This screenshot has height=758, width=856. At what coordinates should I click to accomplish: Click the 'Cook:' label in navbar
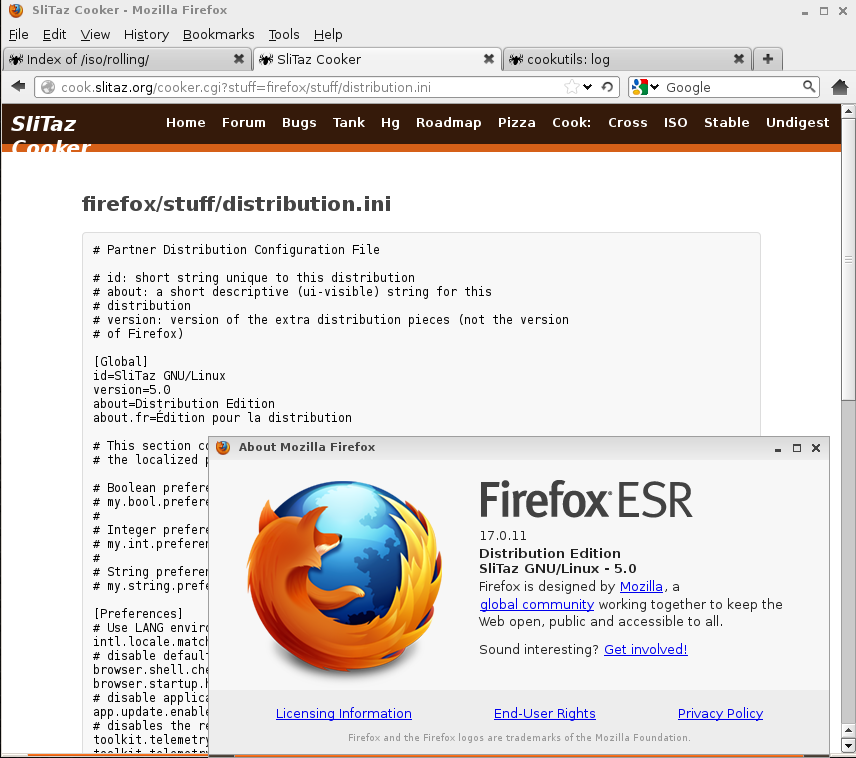[572, 122]
